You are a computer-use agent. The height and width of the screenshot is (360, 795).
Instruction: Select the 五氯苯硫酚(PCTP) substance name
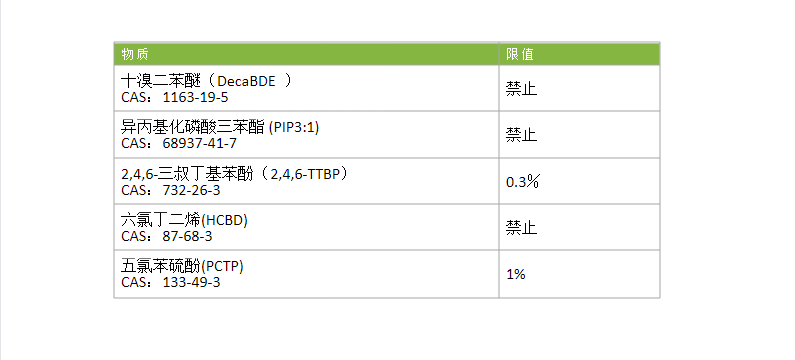pyautogui.click(x=183, y=266)
